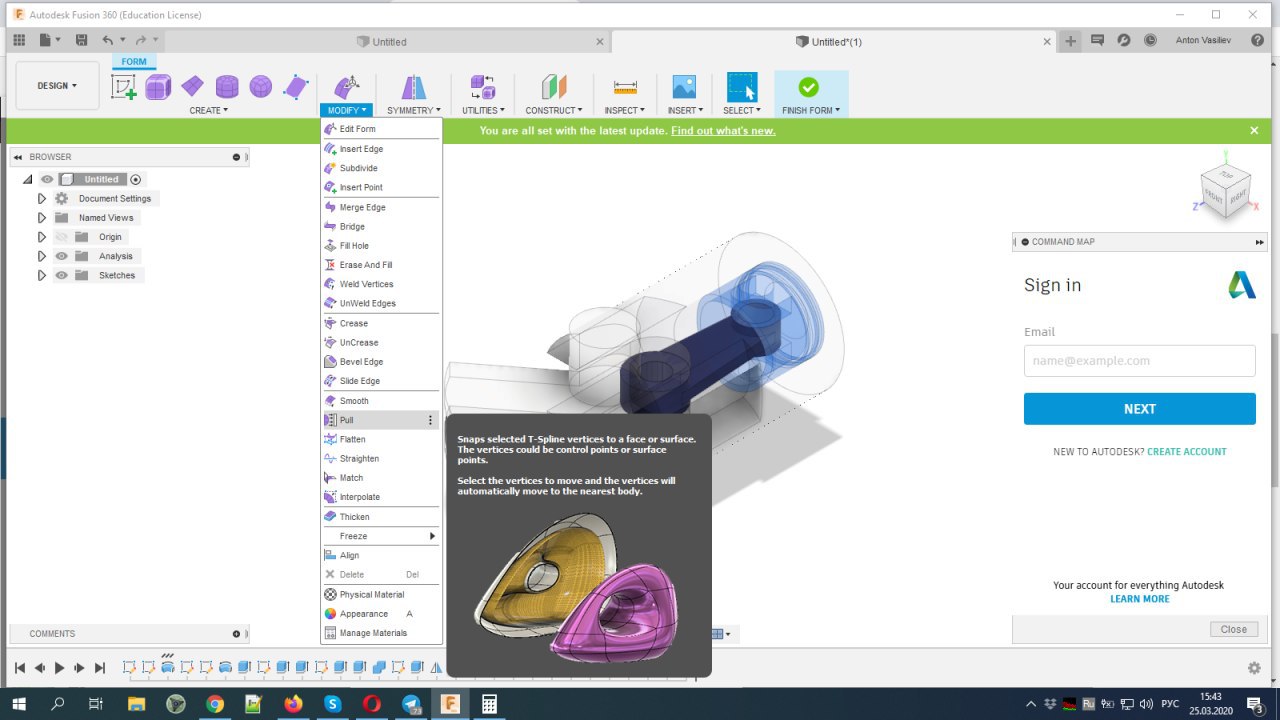Collapse the Browser panel with double arrows
The image size is (1280, 720).
(x=18, y=157)
